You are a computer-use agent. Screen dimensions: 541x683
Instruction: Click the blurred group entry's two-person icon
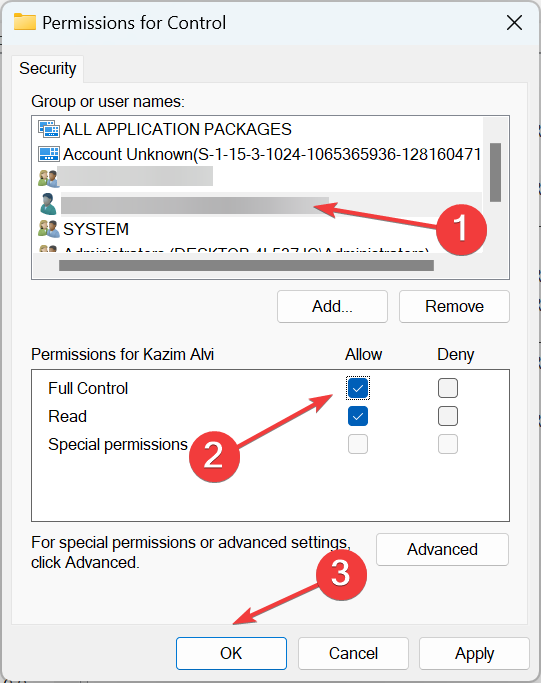48,179
